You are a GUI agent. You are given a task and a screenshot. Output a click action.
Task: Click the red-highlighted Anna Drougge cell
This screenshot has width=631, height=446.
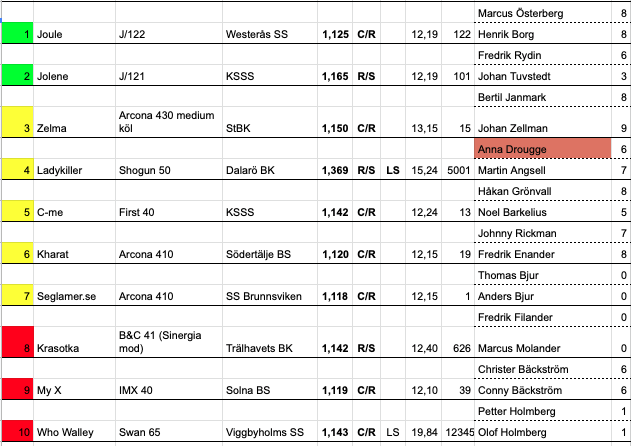[541, 149]
